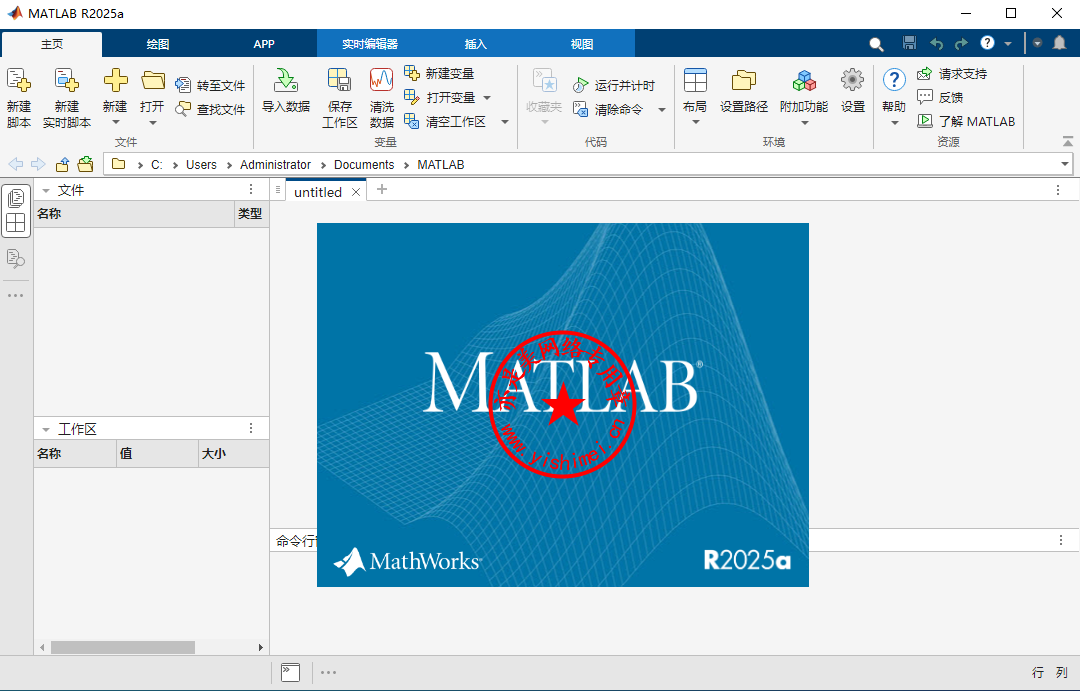The image size is (1080, 691).
Task: Toggle the code outline sidebar icon
Action: pyautogui.click(x=15, y=259)
